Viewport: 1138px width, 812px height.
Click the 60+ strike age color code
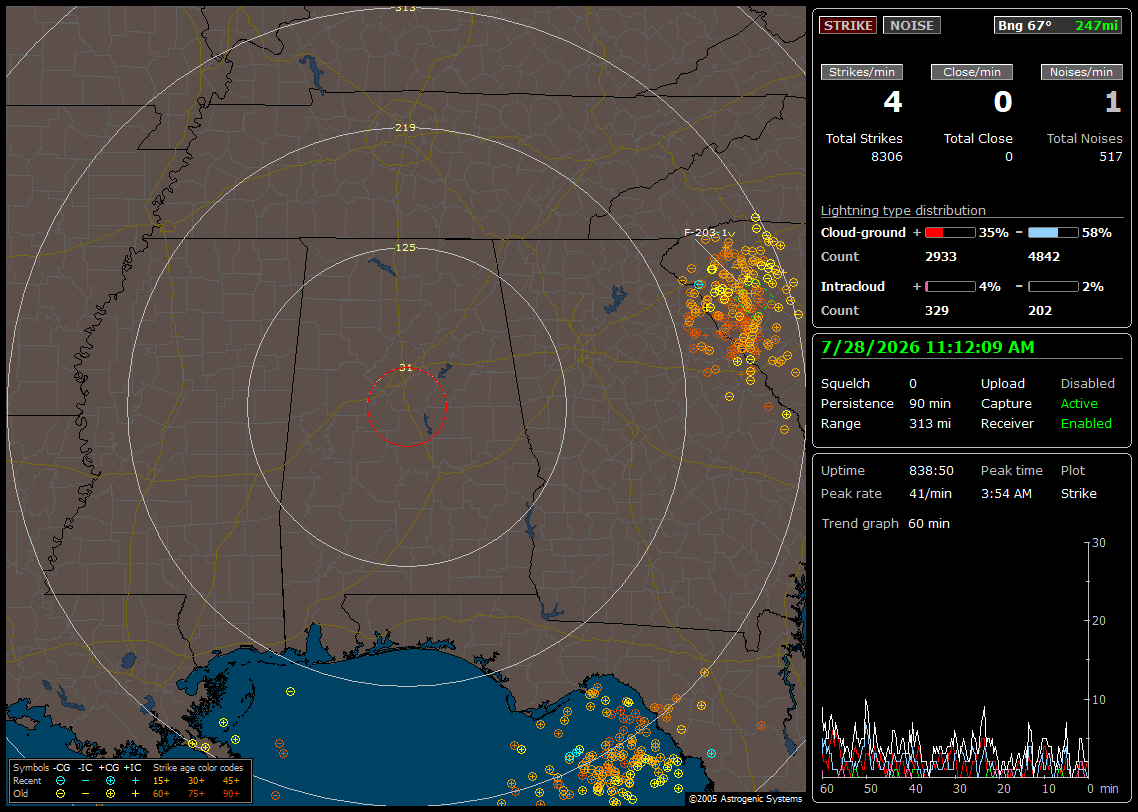[x=161, y=794]
